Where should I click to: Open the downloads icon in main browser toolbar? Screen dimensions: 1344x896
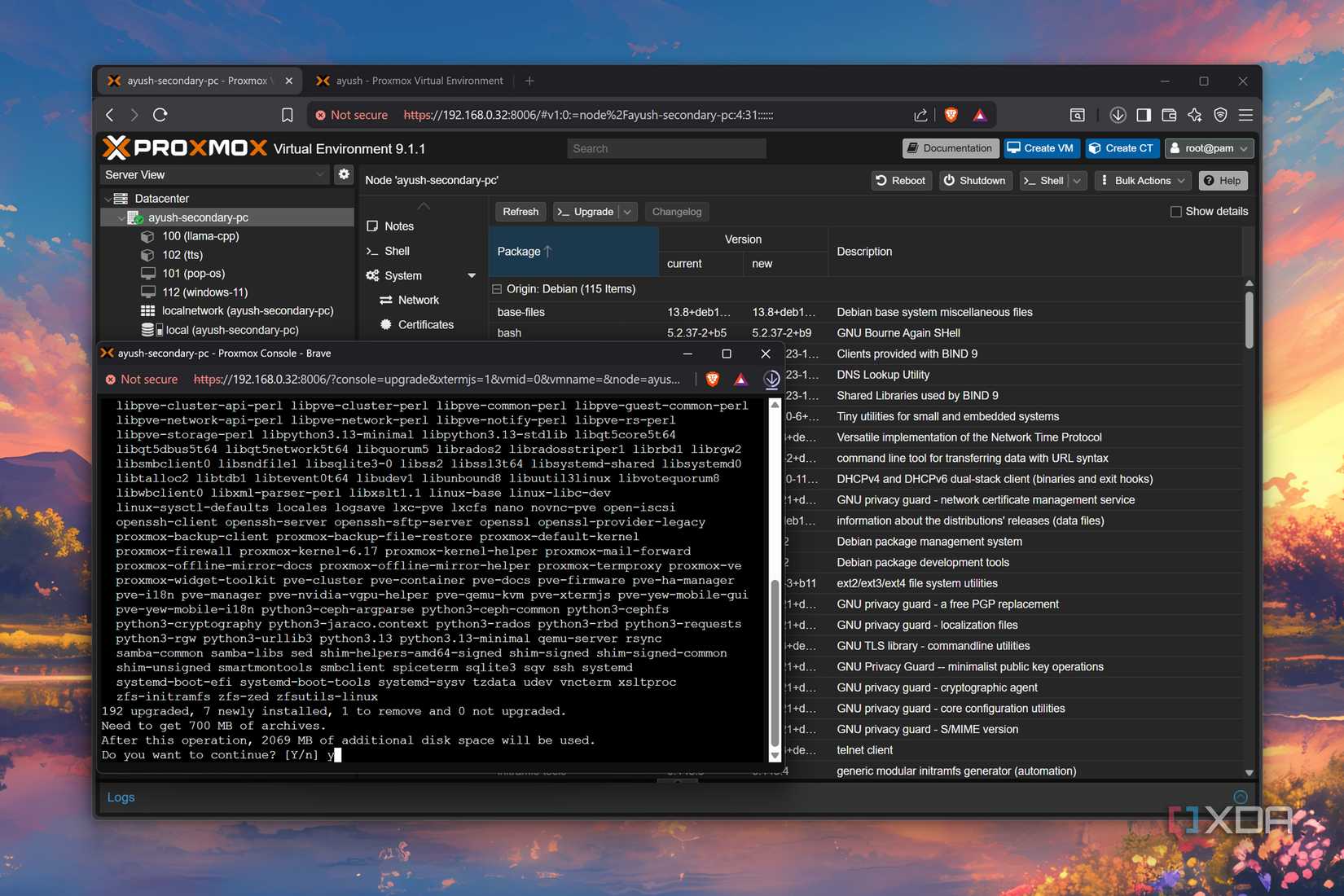[x=1118, y=115]
